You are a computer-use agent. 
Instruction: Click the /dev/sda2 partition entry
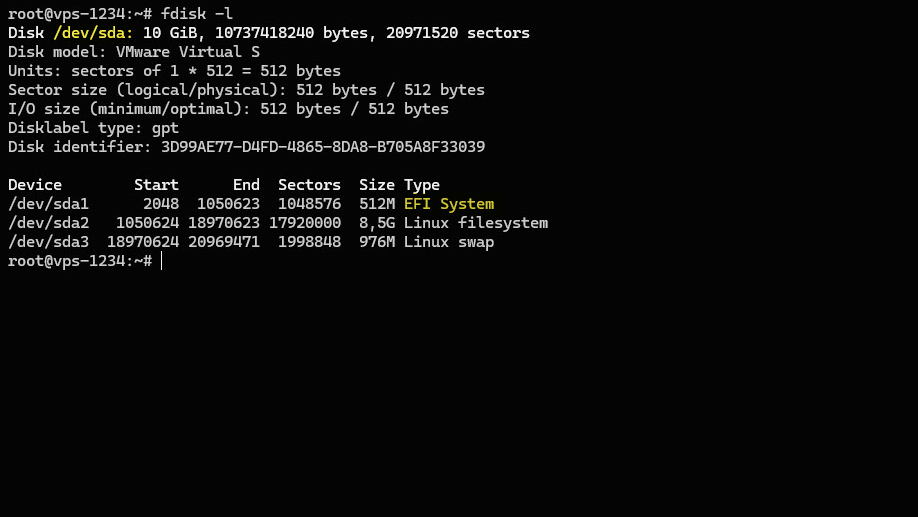click(48, 223)
